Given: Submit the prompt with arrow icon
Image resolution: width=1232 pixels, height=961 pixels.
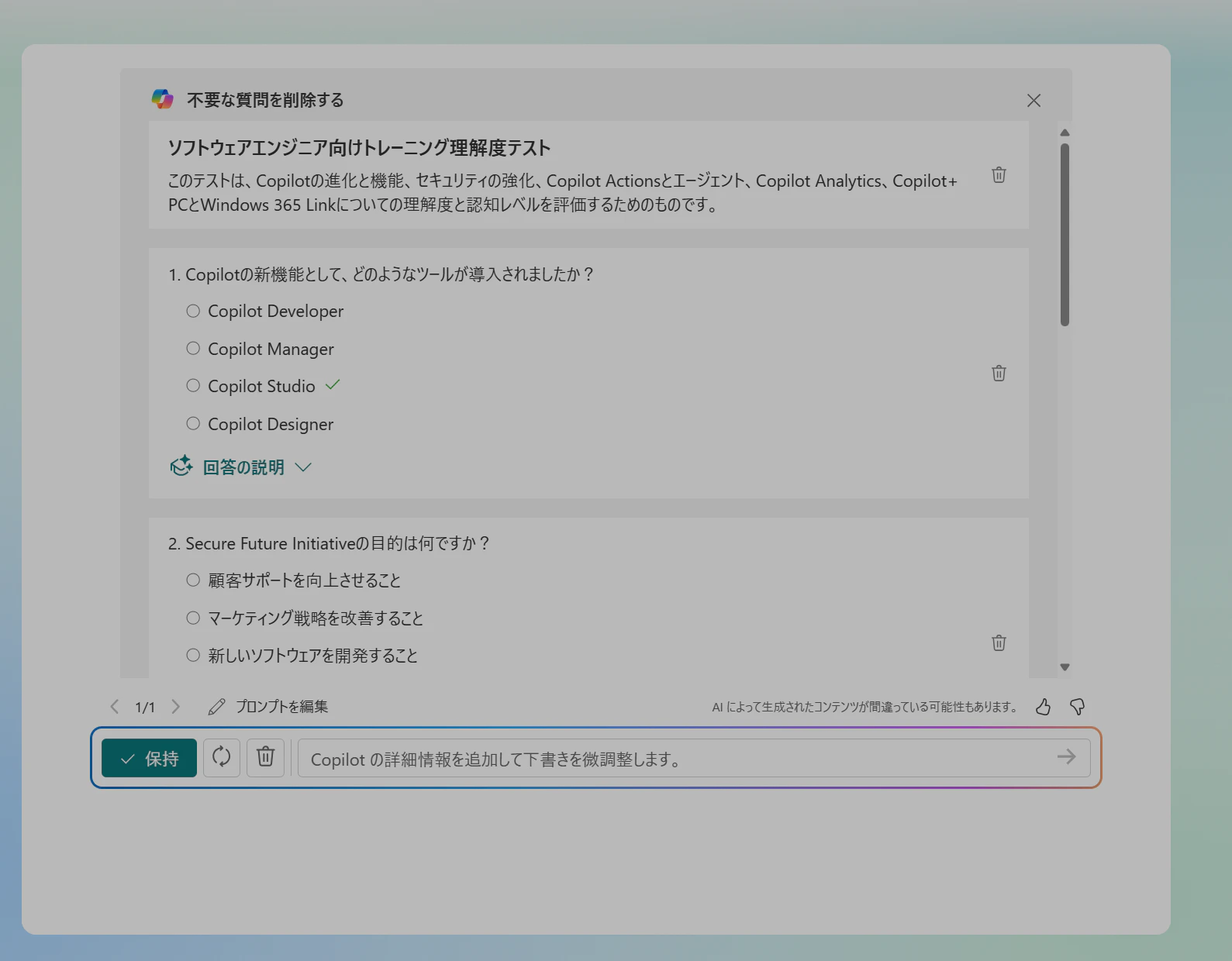Looking at the screenshot, I should coord(1067,757).
